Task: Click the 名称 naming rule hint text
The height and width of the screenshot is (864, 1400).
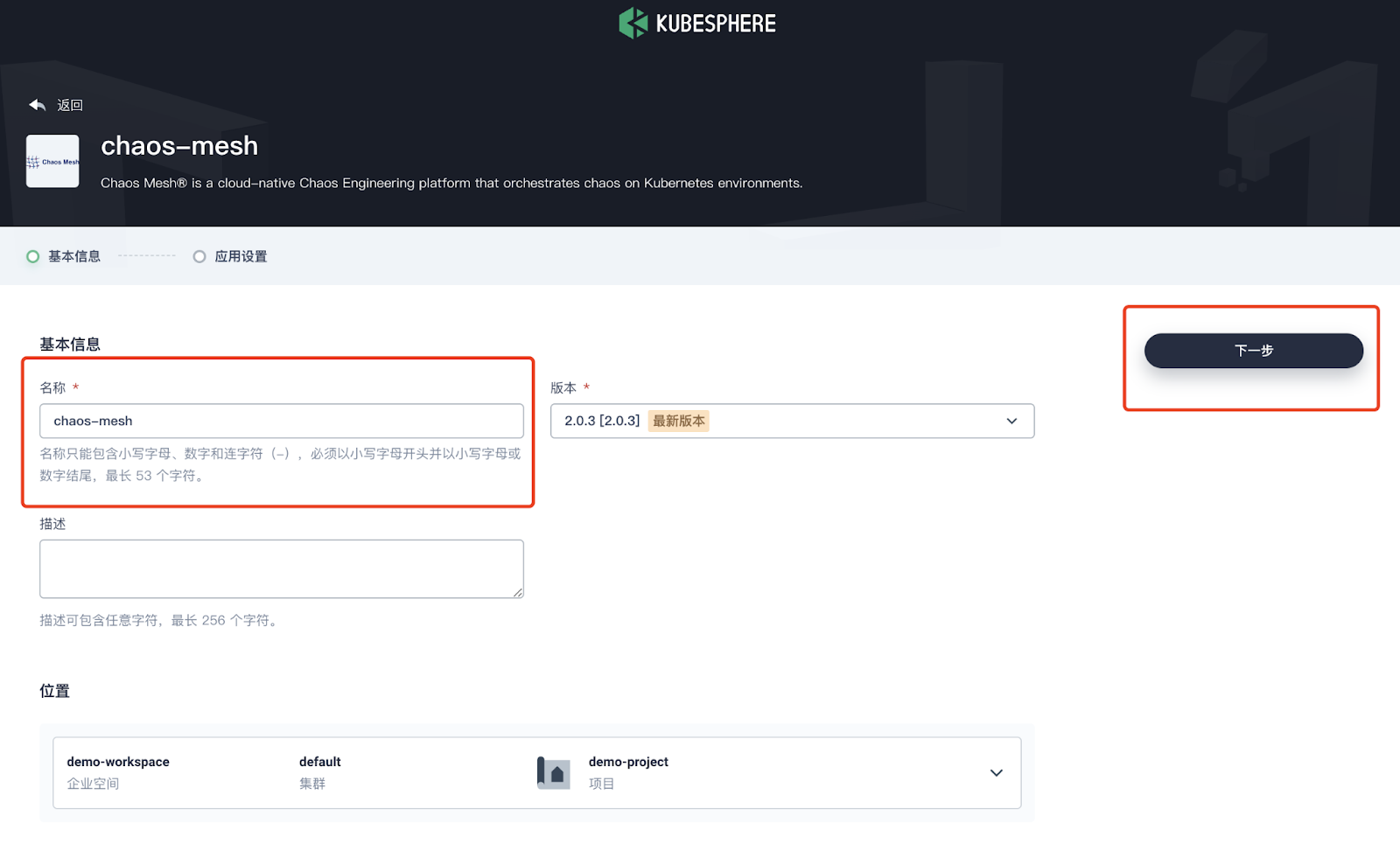Action: (280, 464)
